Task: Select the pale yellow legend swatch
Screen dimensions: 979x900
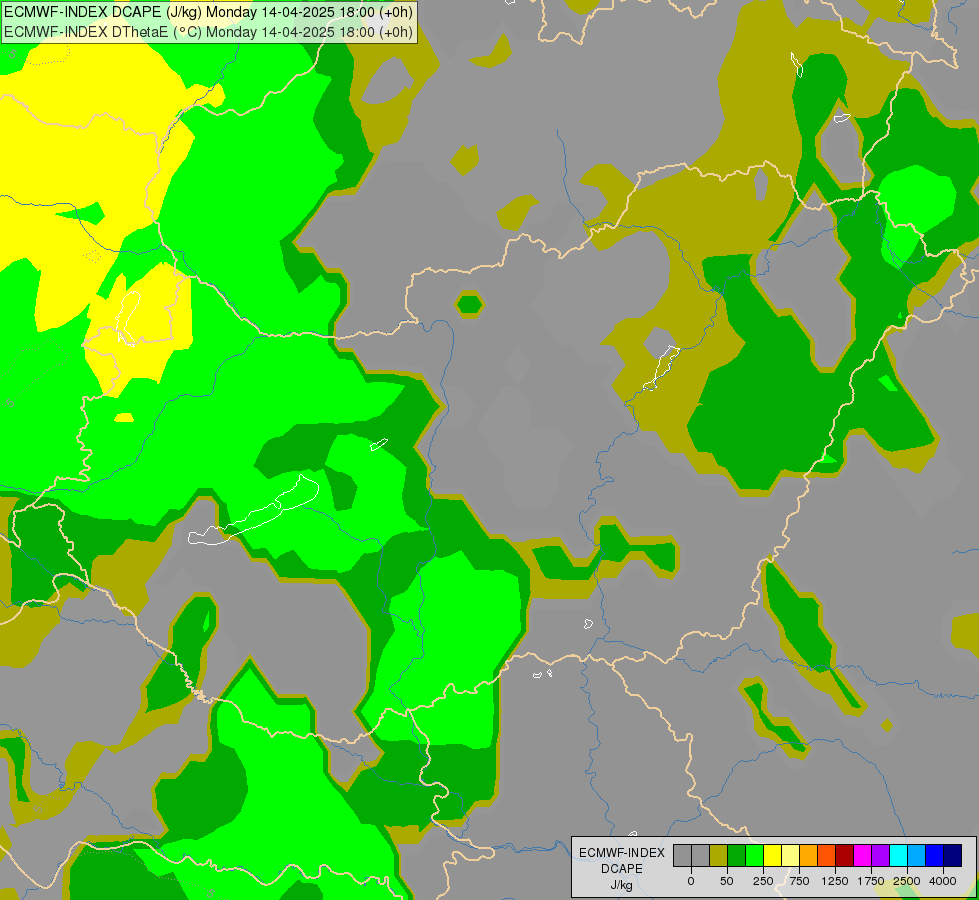Action: point(790,855)
